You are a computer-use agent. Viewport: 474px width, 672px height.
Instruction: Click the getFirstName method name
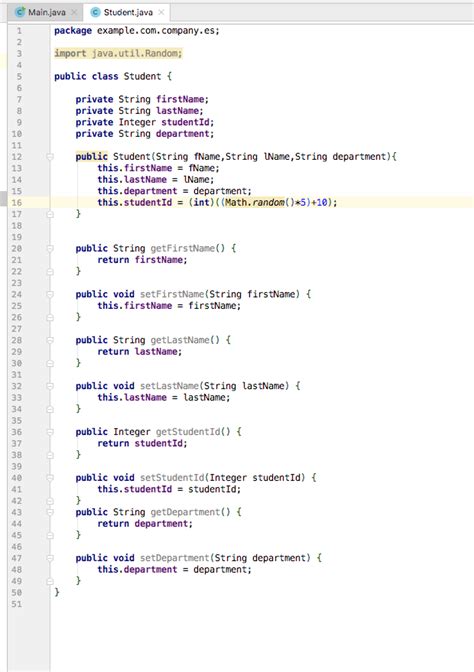182,249
